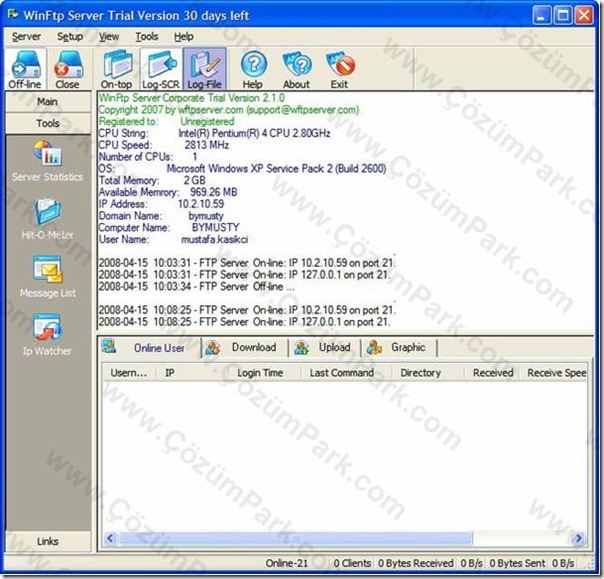Open the About toolbar icon
The image size is (604, 579).
click(x=297, y=69)
